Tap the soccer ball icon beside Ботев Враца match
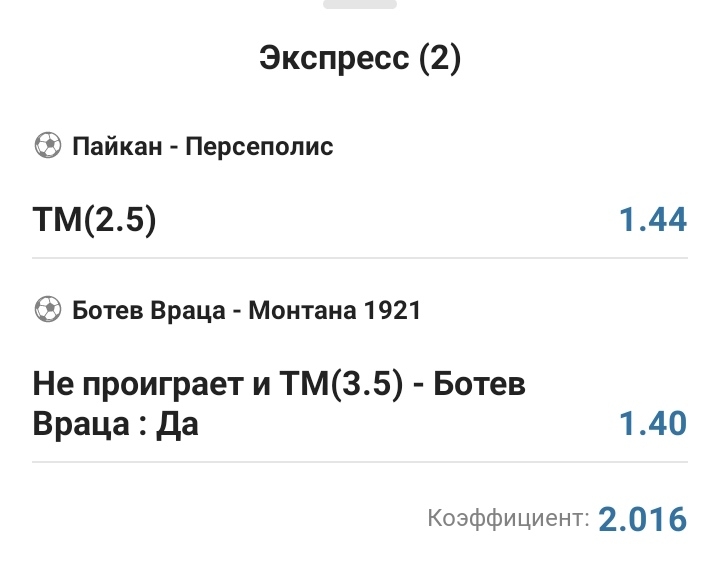Image resolution: width=720 pixels, height=579 pixels. (x=47, y=310)
